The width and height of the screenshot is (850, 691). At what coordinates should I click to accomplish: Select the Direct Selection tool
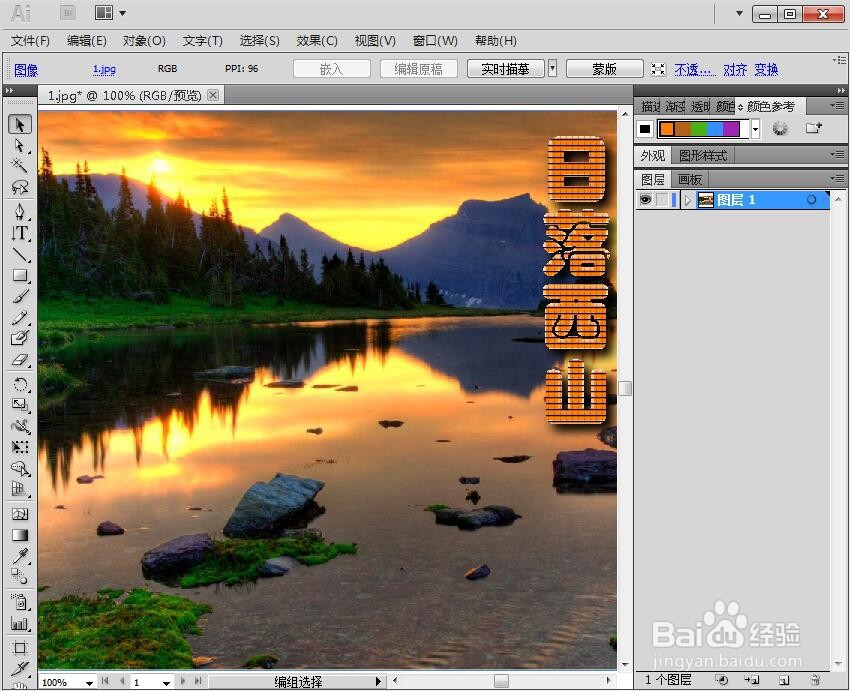tap(20, 146)
